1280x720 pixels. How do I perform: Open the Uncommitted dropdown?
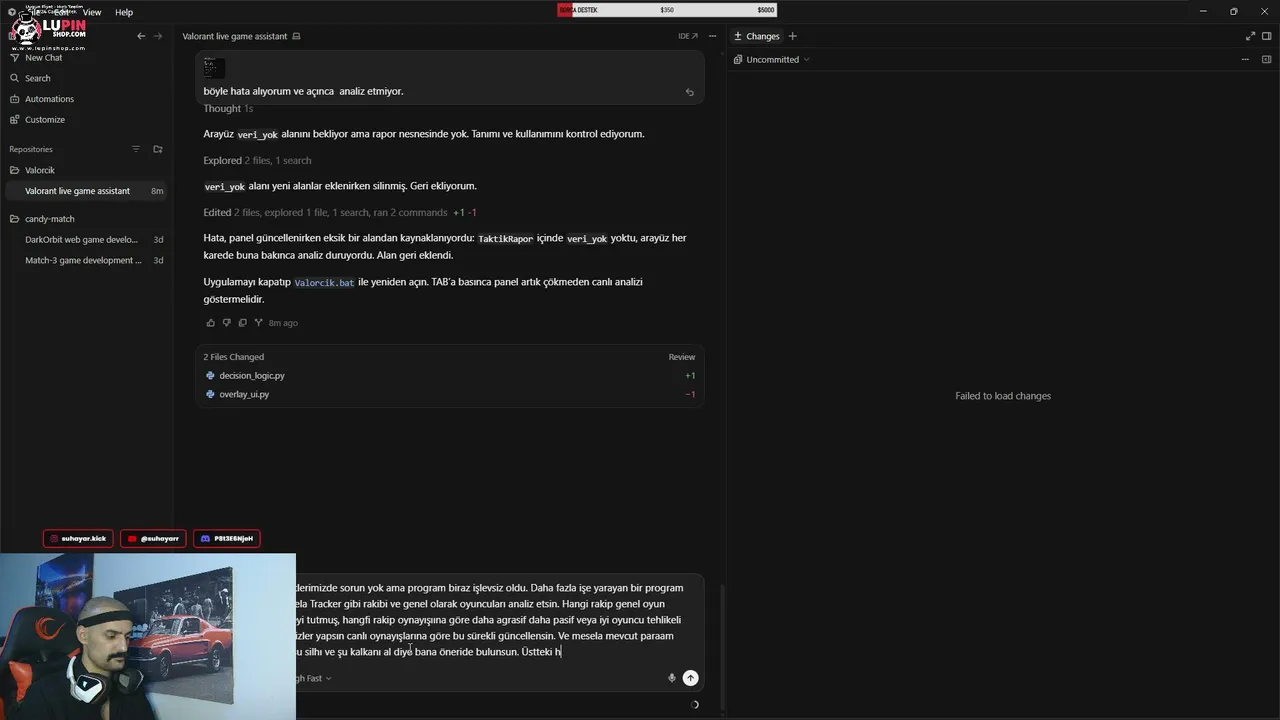coord(772,60)
